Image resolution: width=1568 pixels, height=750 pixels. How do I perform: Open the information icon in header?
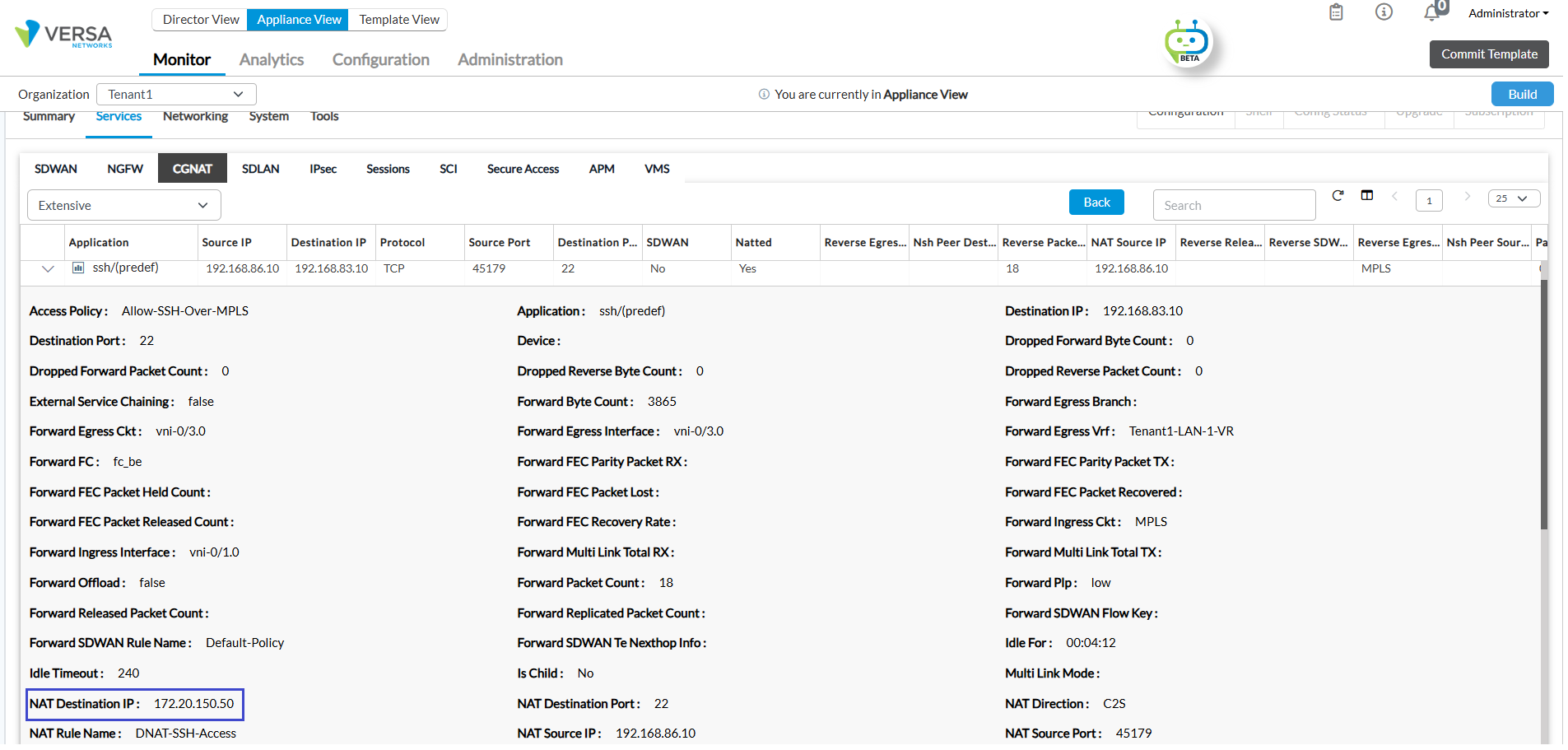[x=1384, y=12]
